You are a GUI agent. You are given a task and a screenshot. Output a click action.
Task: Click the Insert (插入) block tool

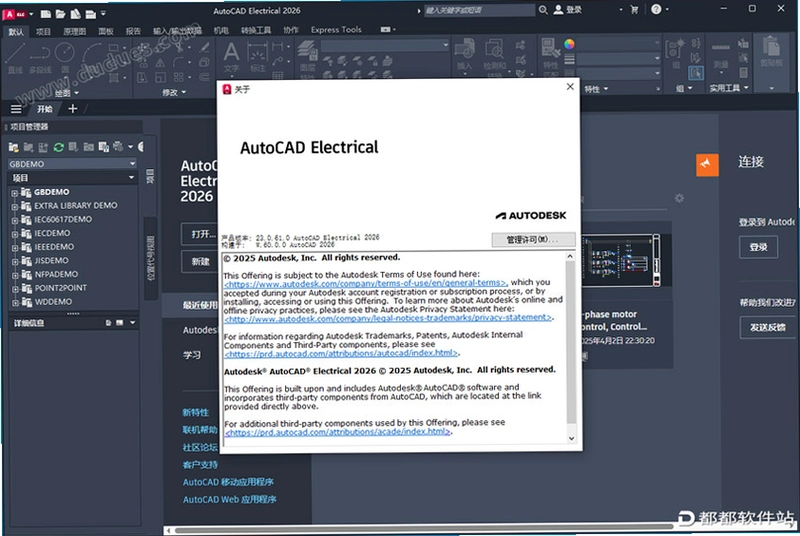click(x=464, y=56)
